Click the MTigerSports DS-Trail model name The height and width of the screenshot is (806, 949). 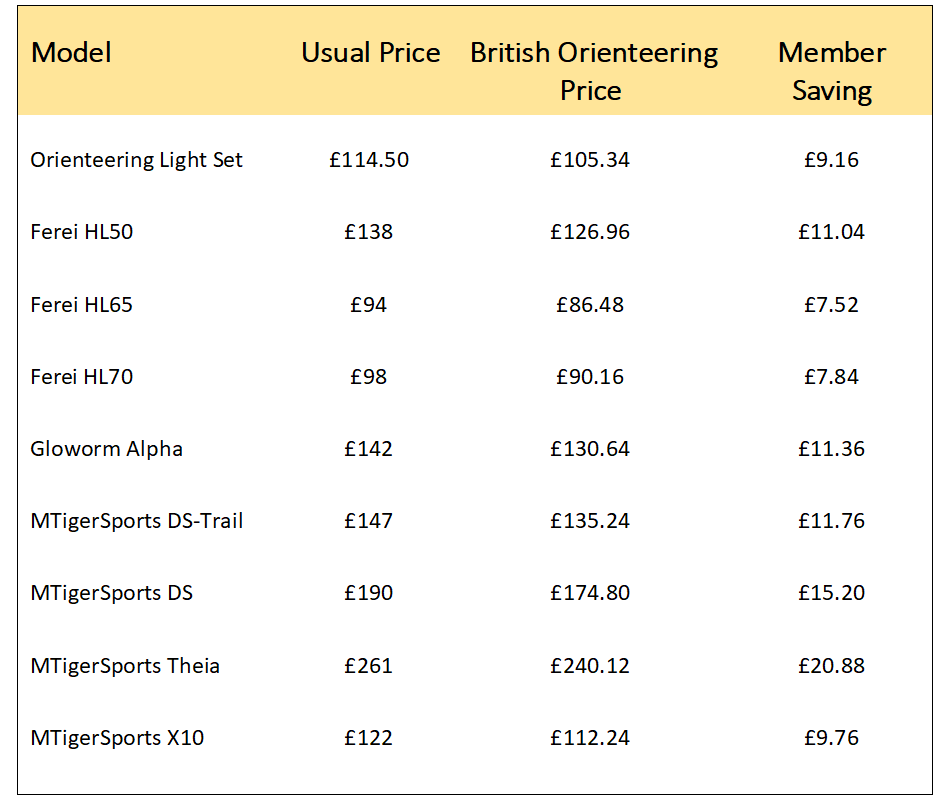click(137, 521)
